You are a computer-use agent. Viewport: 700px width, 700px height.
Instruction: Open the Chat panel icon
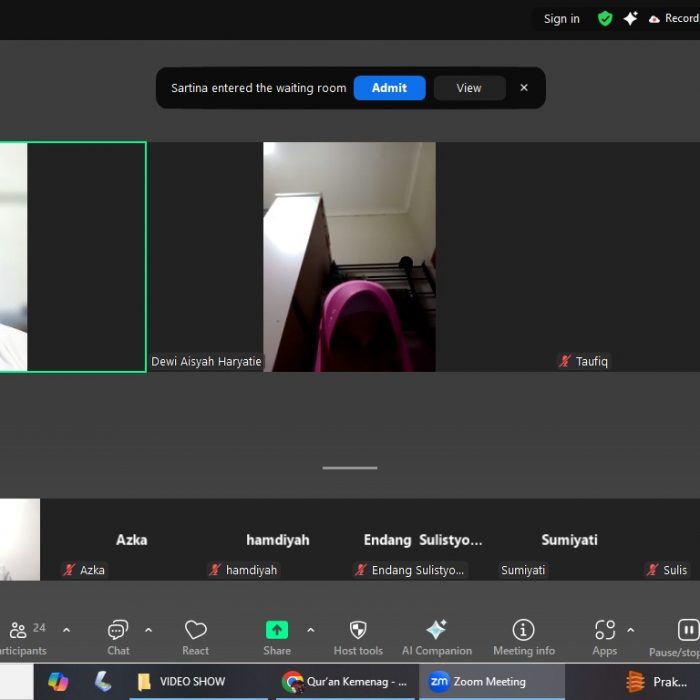coord(118,630)
